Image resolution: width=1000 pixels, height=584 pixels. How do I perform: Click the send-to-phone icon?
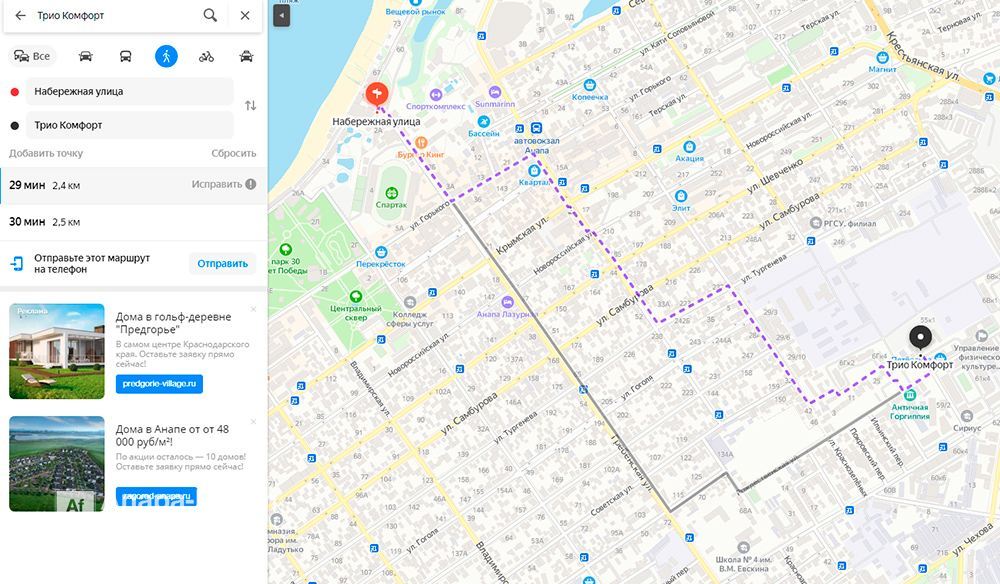[x=17, y=263]
